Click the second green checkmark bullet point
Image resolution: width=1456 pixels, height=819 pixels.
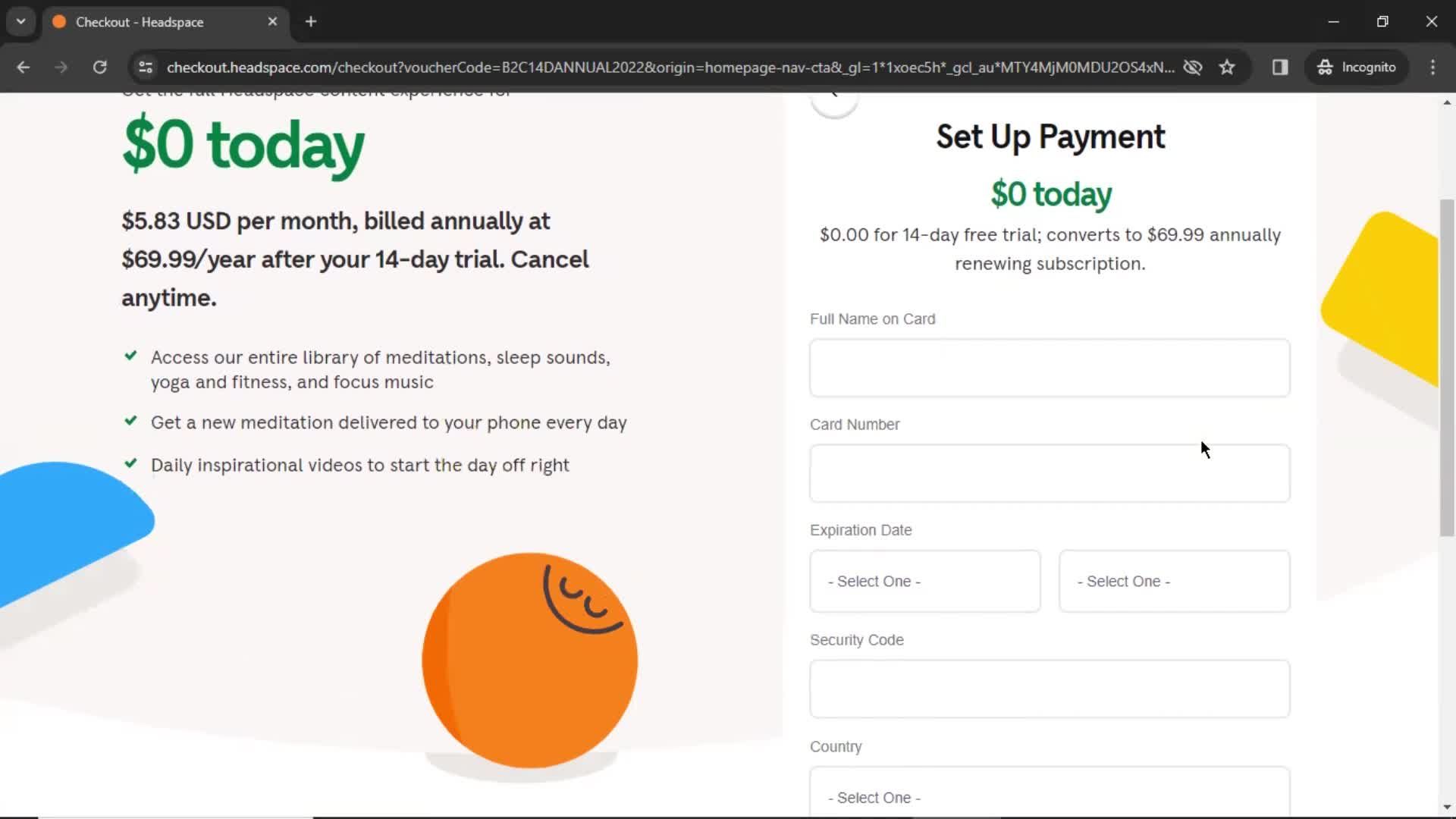tap(130, 420)
